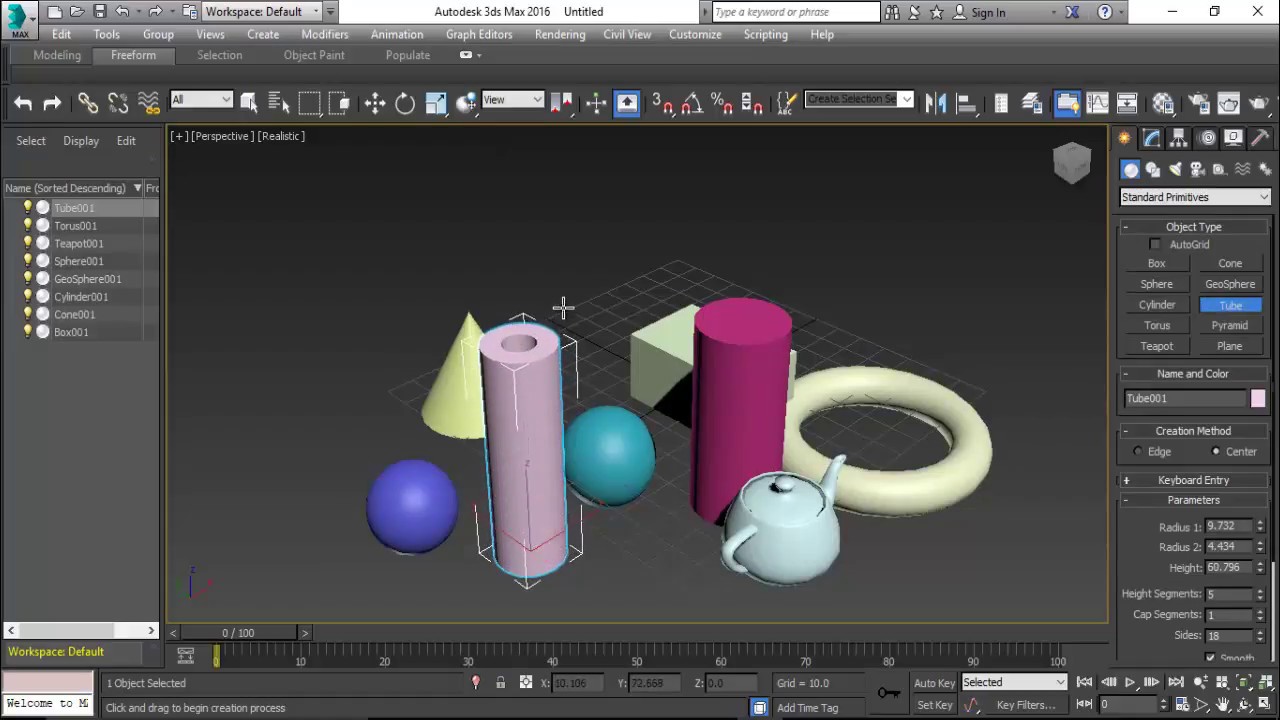Toggle Window/Crossing selection mode
This screenshot has width=1280, height=720.
[x=339, y=102]
